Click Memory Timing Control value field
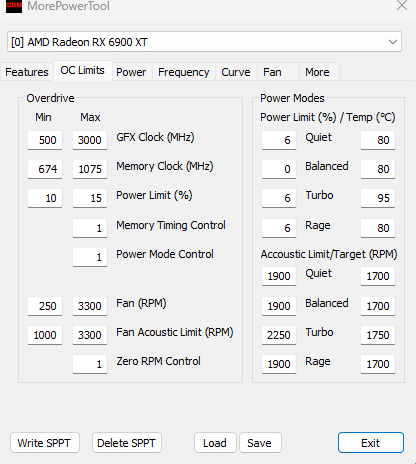416x464 pixels. (x=90, y=228)
